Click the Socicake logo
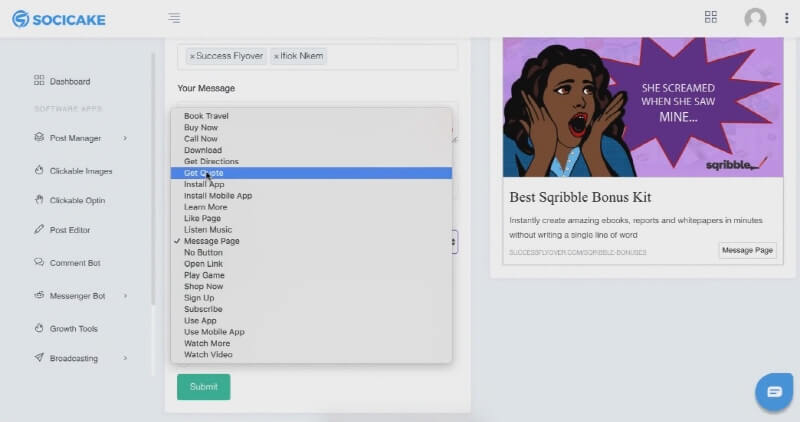Image resolution: width=800 pixels, height=422 pixels. [59, 19]
